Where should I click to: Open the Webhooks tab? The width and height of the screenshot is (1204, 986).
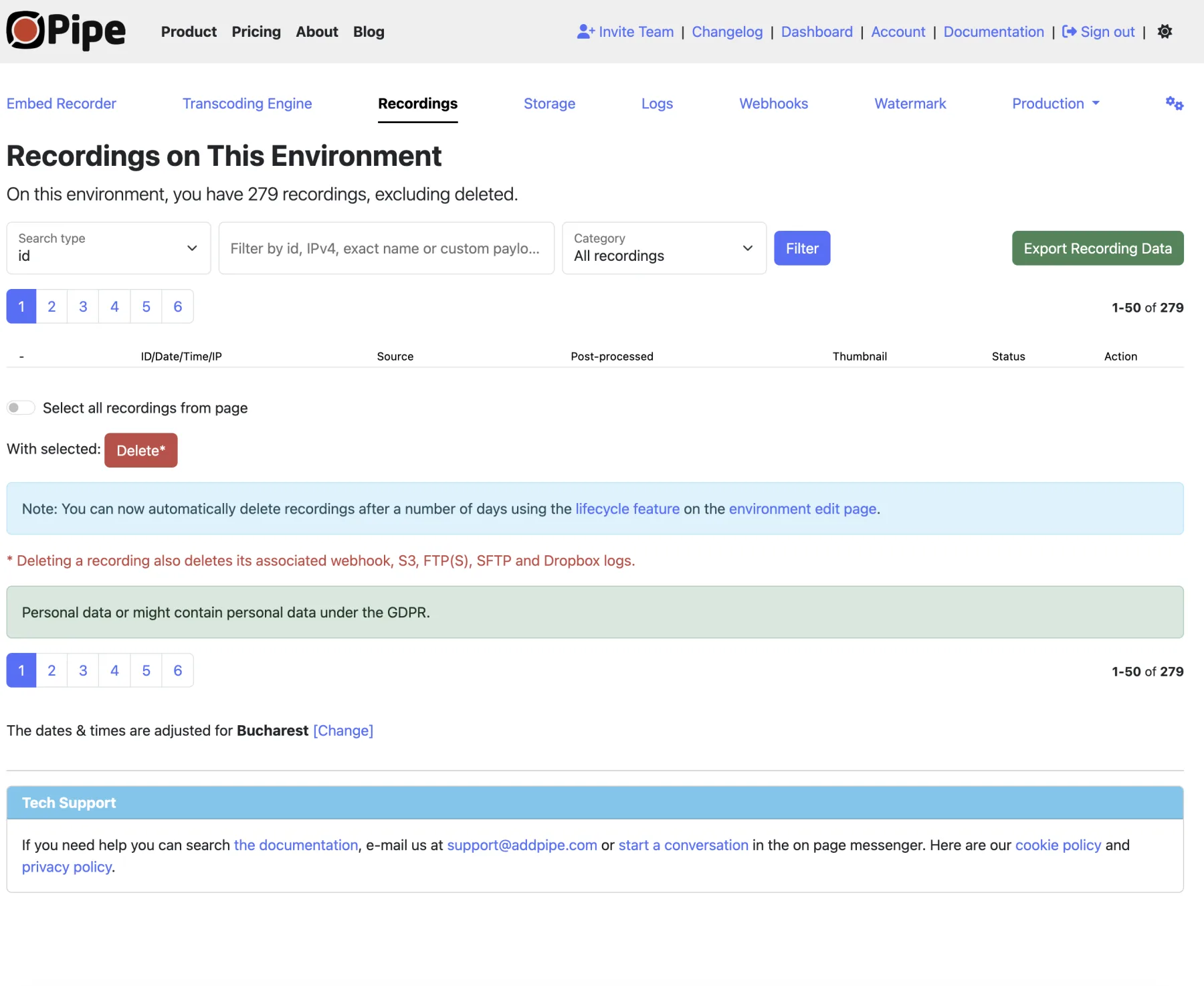pos(774,104)
